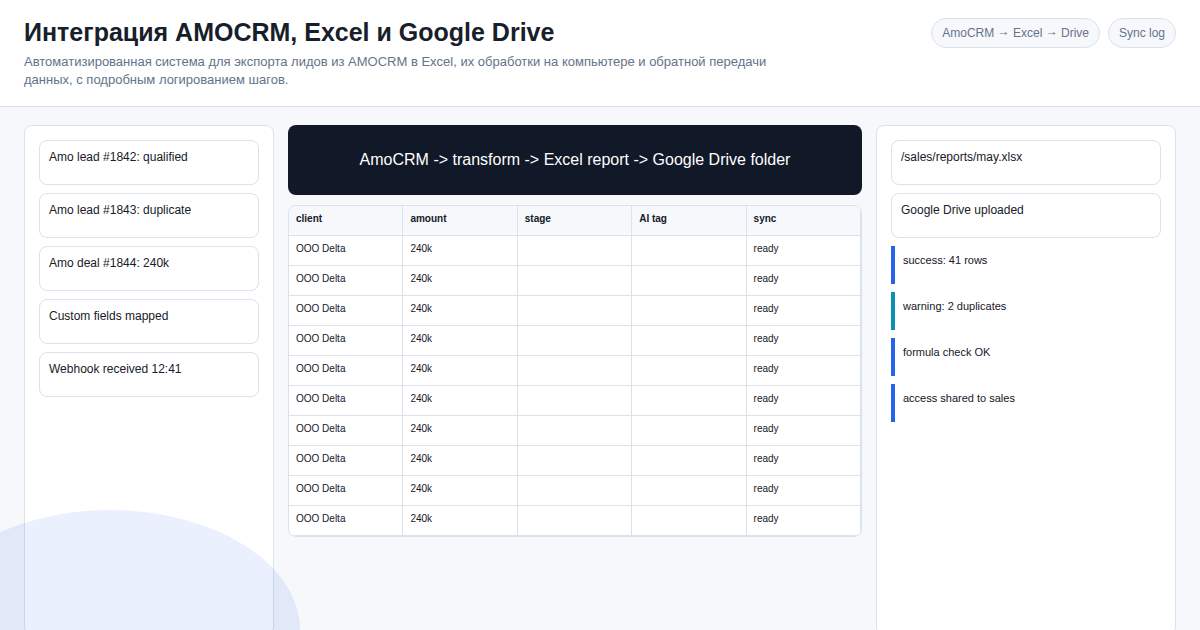Click the AmoCRM → Excel → Drive pill
This screenshot has width=1200, height=630.
pyautogui.click(x=1015, y=33)
